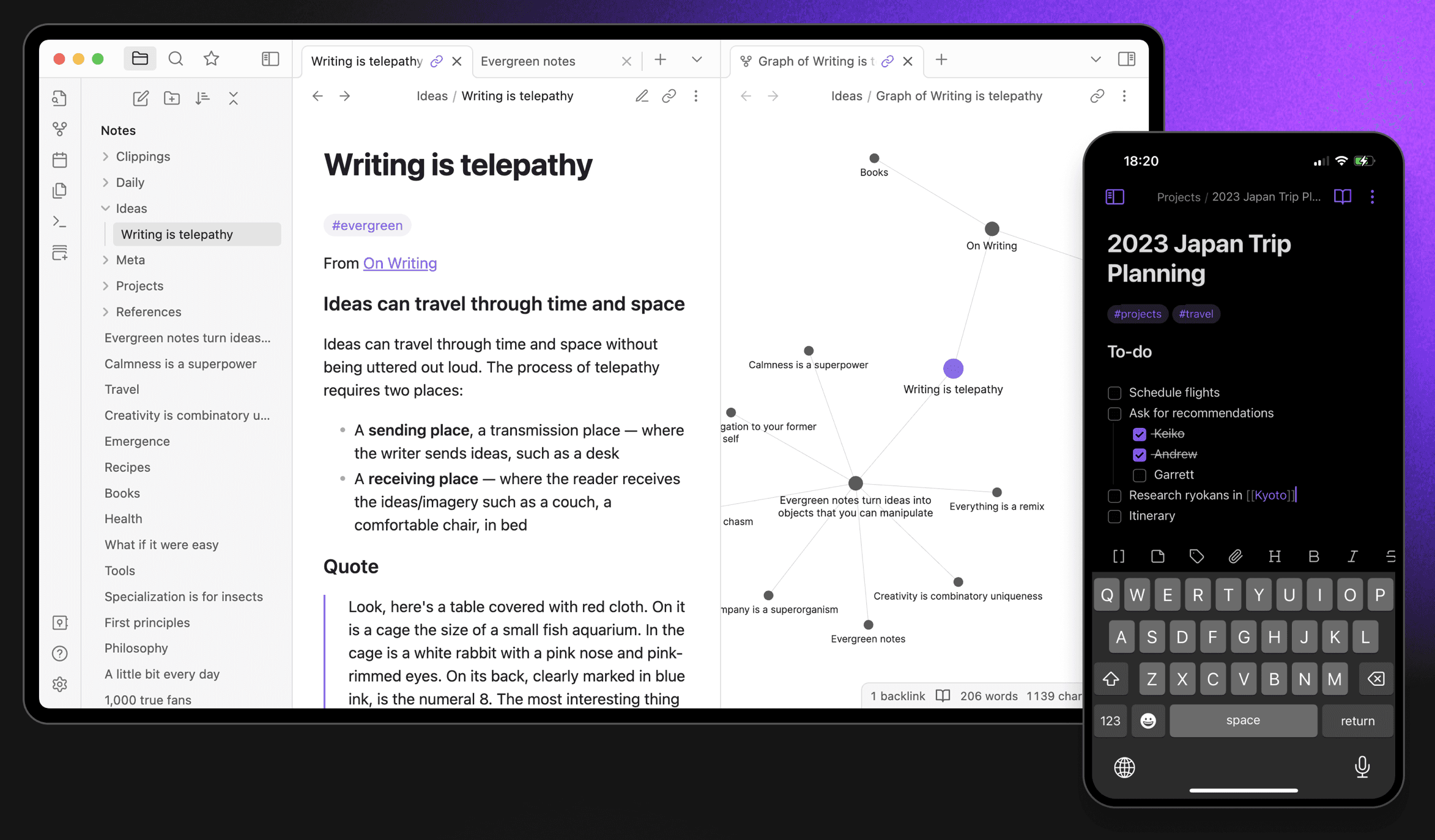Click the edit pencil icon in note header
Viewport: 1435px width, 840px height.
pos(641,96)
